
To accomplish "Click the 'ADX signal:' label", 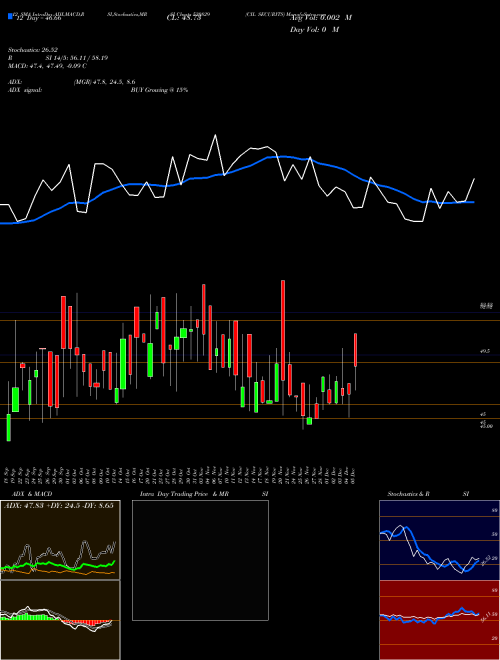I will click(25, 90).
